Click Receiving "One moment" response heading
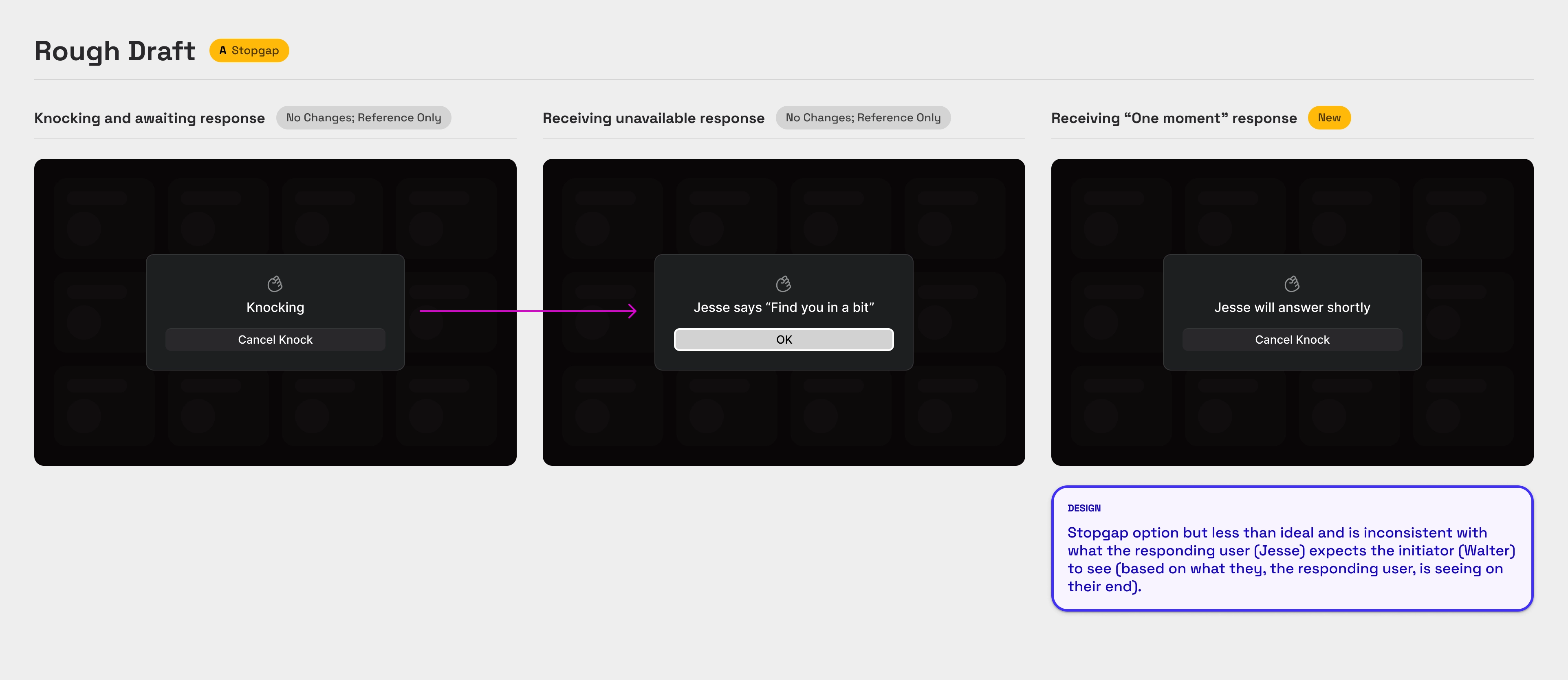The height and width of the screenshot is (680, 1568). click(1174, 118)
